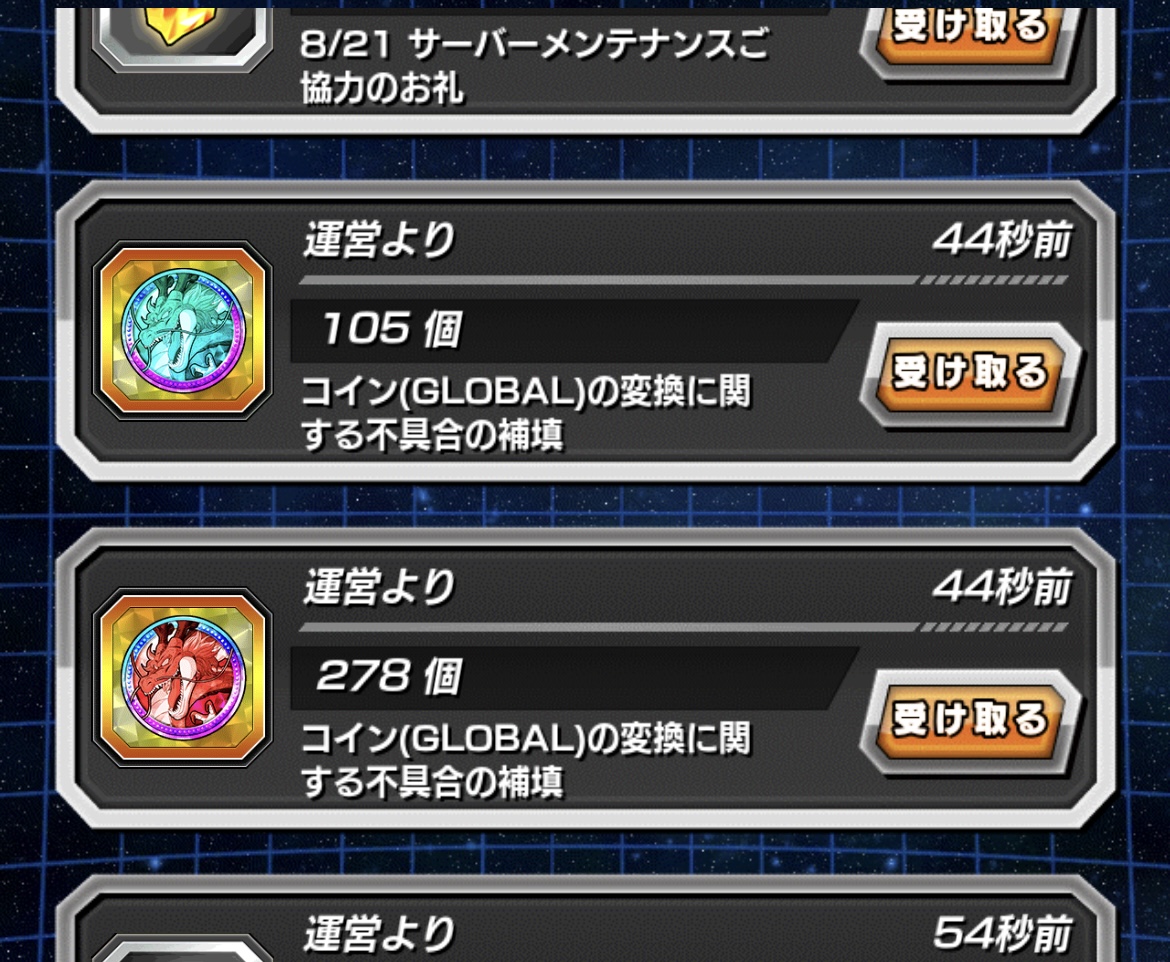Open the 8/21 サーバーメンテナンス message text

pos(534,66)
